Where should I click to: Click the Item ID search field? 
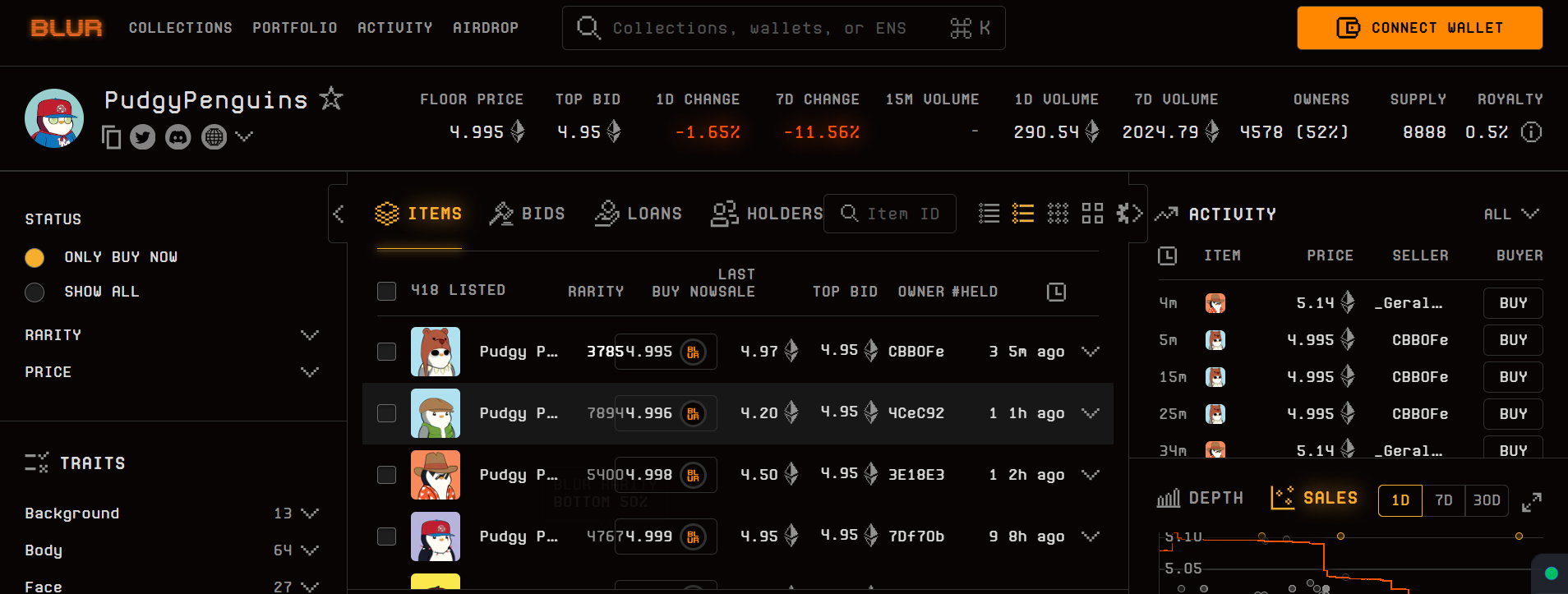click(890, 214)
